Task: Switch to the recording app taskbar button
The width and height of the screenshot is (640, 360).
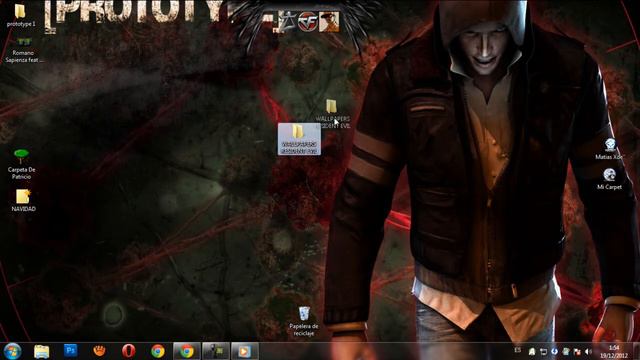Action: tap(216, 351)
